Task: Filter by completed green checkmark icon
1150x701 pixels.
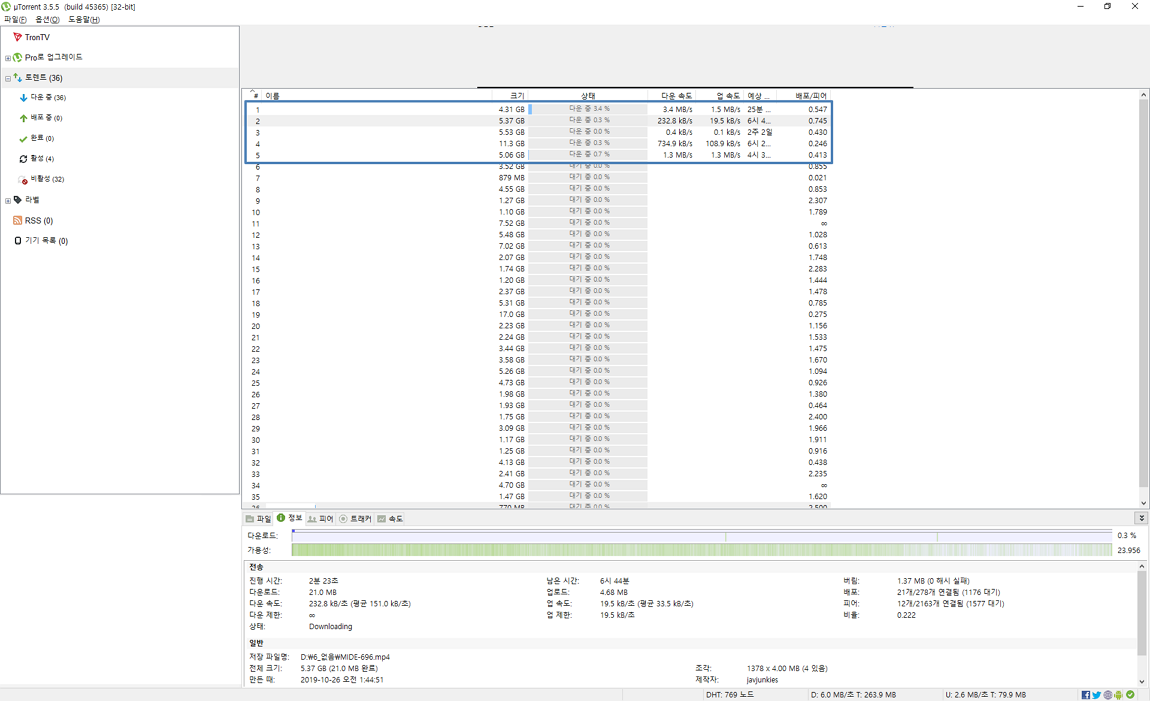Action: click(x=23, y=139)
